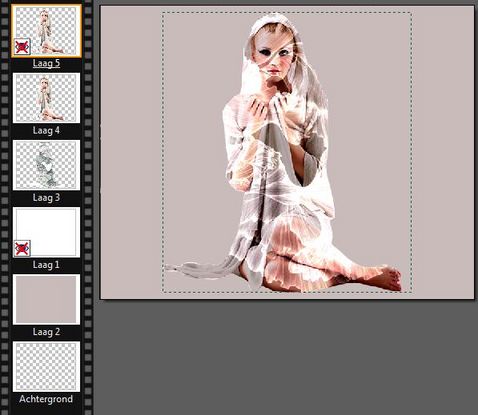478x415 pixels.
Task: Show the hidden Laag 5 via crossed-eye icon
Action: point(22,47)
